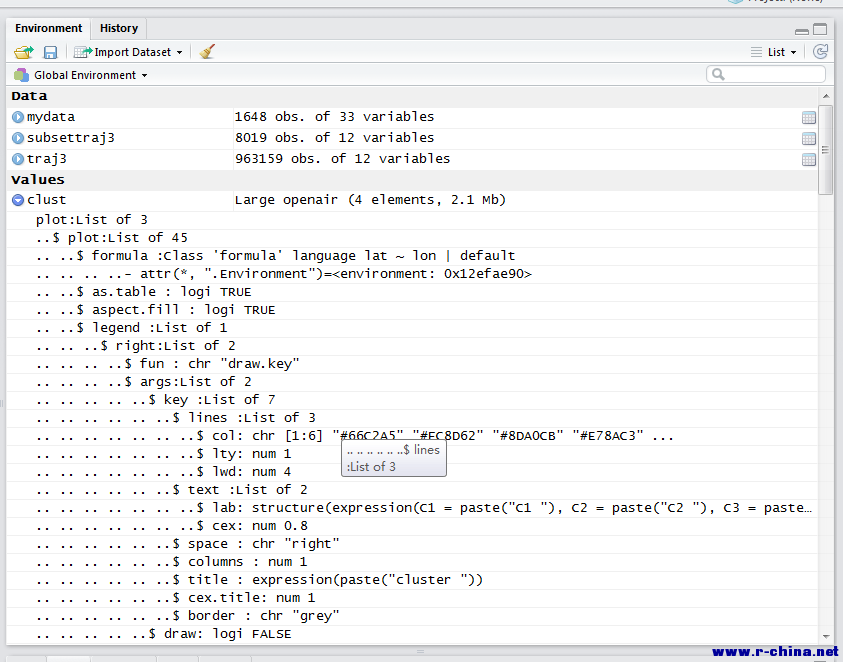The height and width of the screenshot is (662, 843).
Task: Click the 'col: chr [1:6]' color codes row
Action: click(412, 436)
